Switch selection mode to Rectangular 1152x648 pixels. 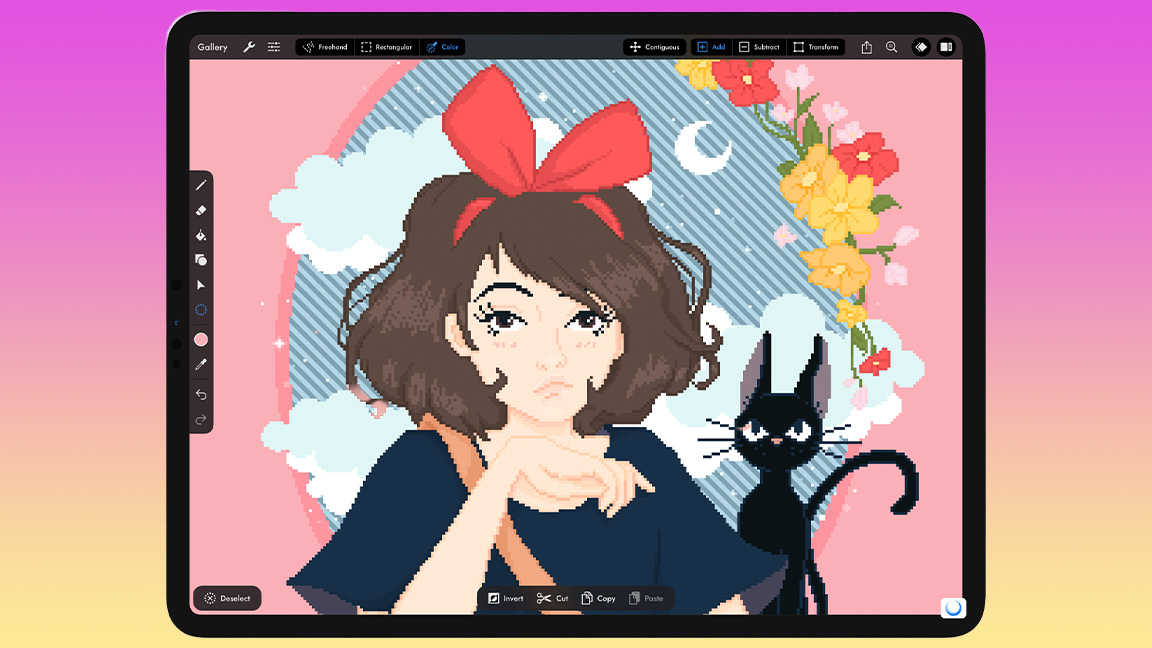[386, 47]
